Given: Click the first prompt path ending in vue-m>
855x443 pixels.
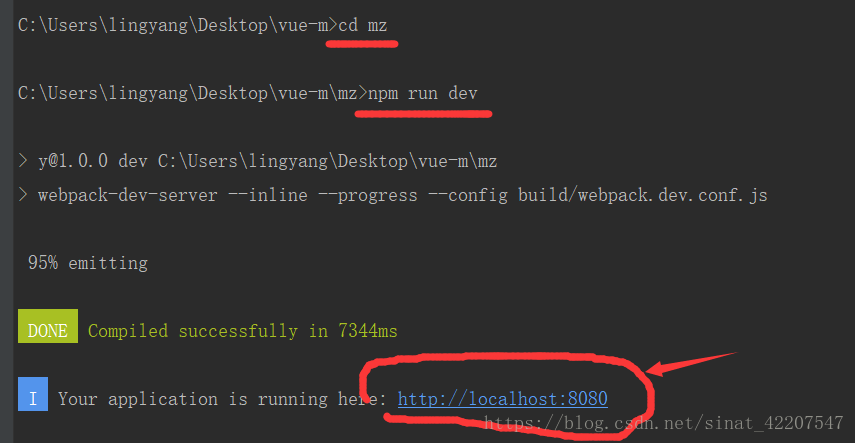Looking at the screenshot, I should click(178, 25).
